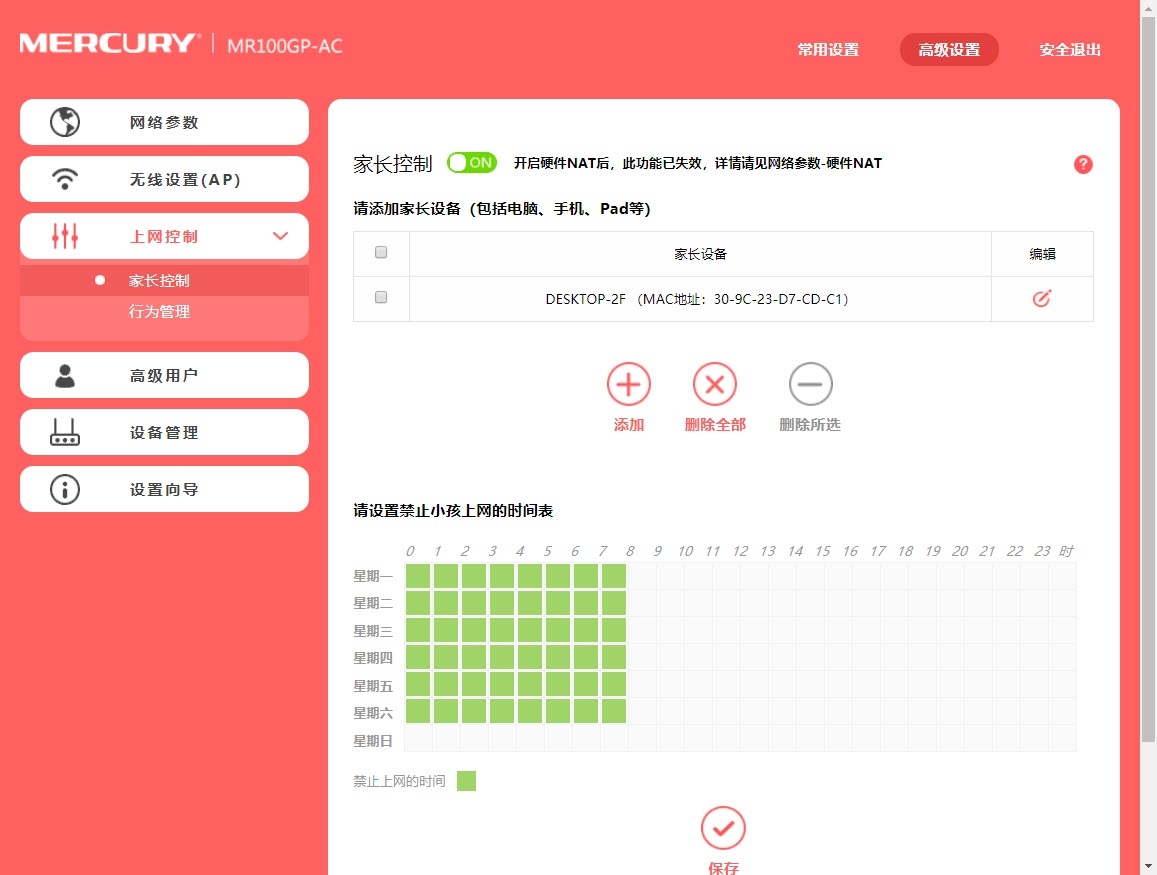Click the router icon for 设备管理
The image size is (1157, 875).
[x=65, y=432]
